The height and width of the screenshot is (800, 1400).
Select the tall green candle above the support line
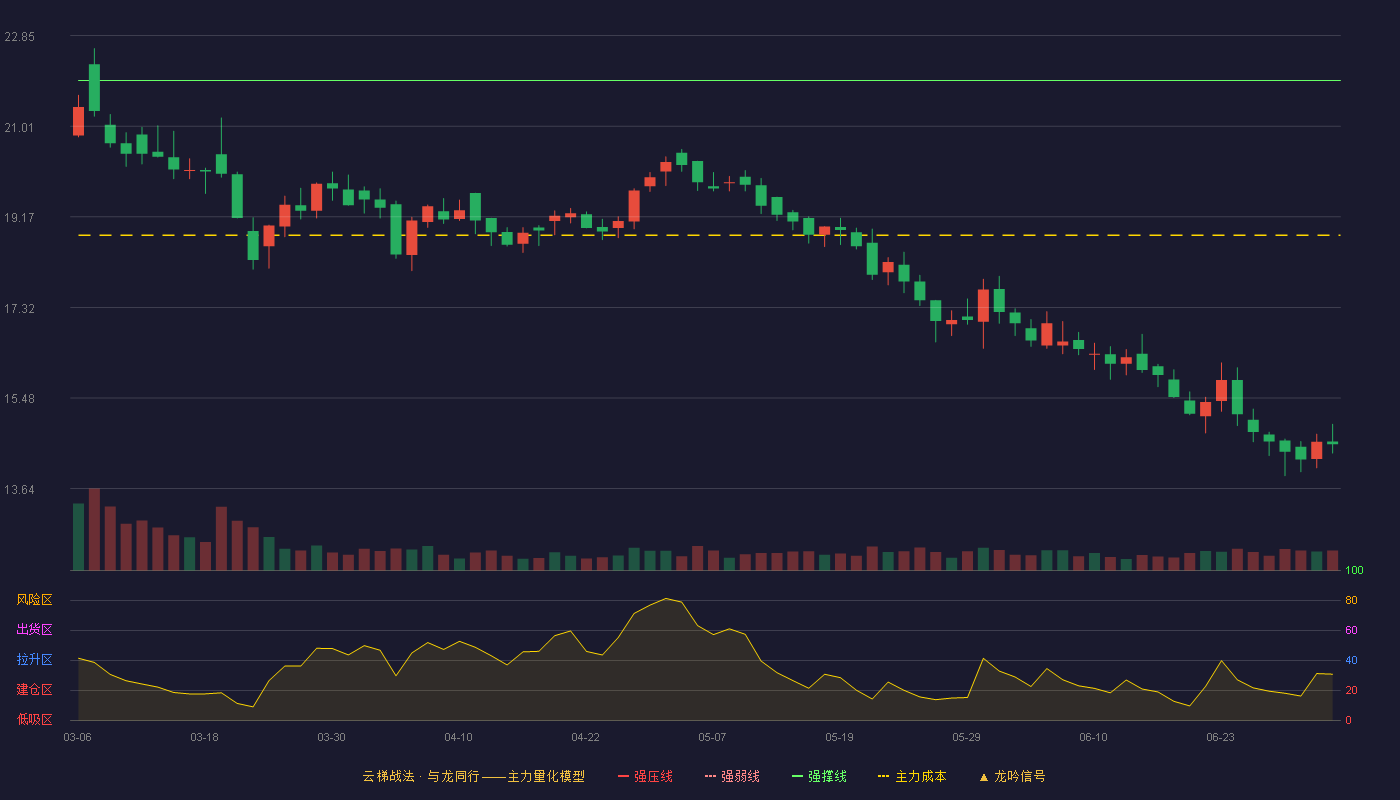(x=94, y=87)
